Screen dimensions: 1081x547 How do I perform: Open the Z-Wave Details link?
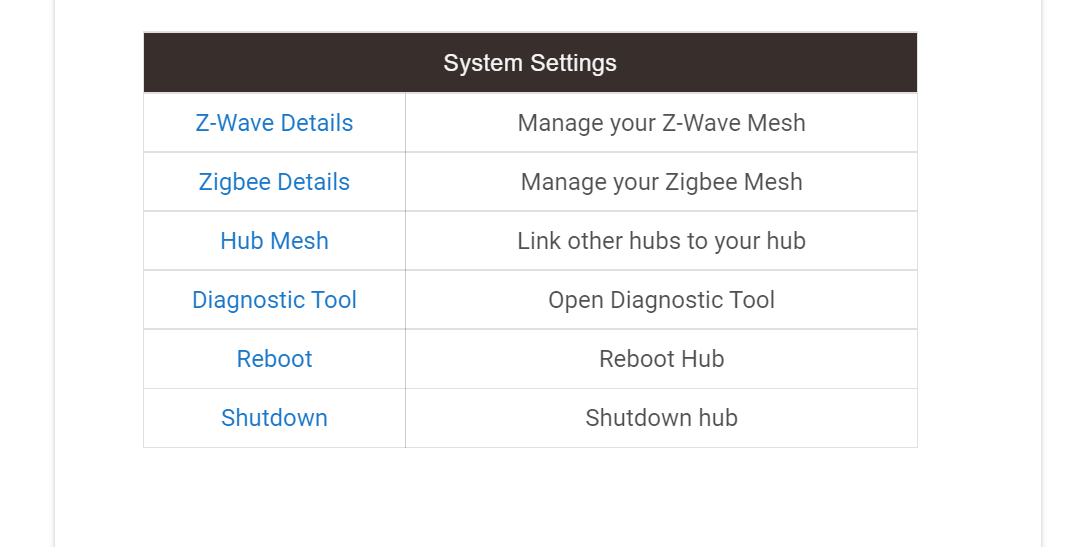274,123
